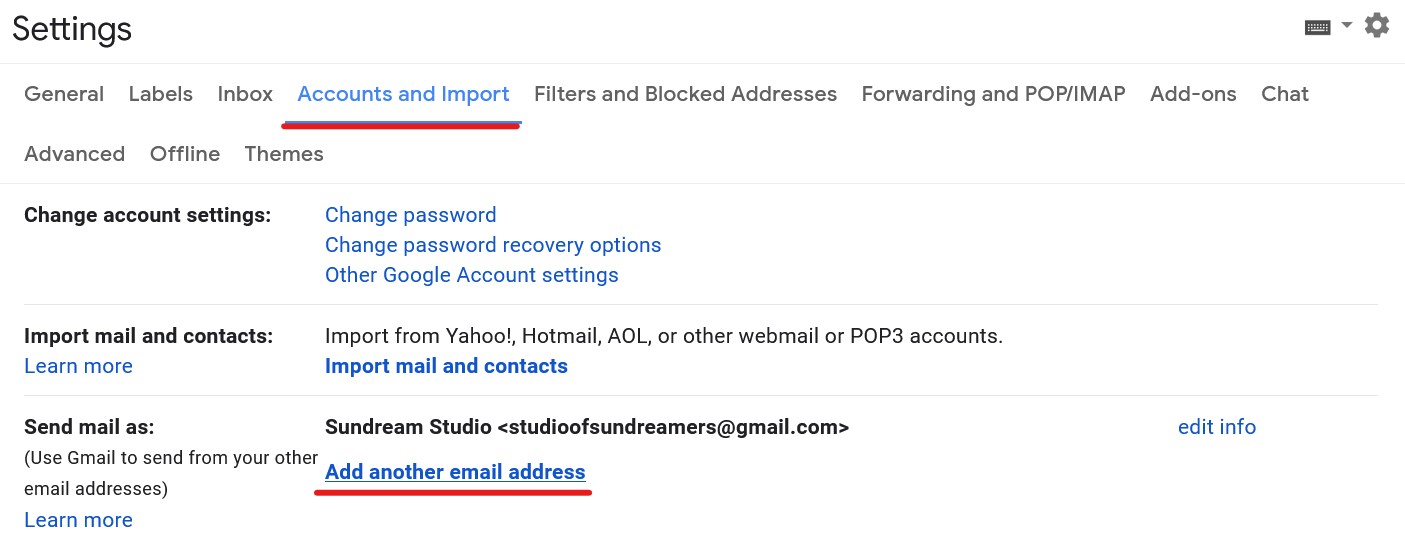Screen dimensions: 1405x544
Task: Click the keyboard input tools icon
Action: (1317, 27)
